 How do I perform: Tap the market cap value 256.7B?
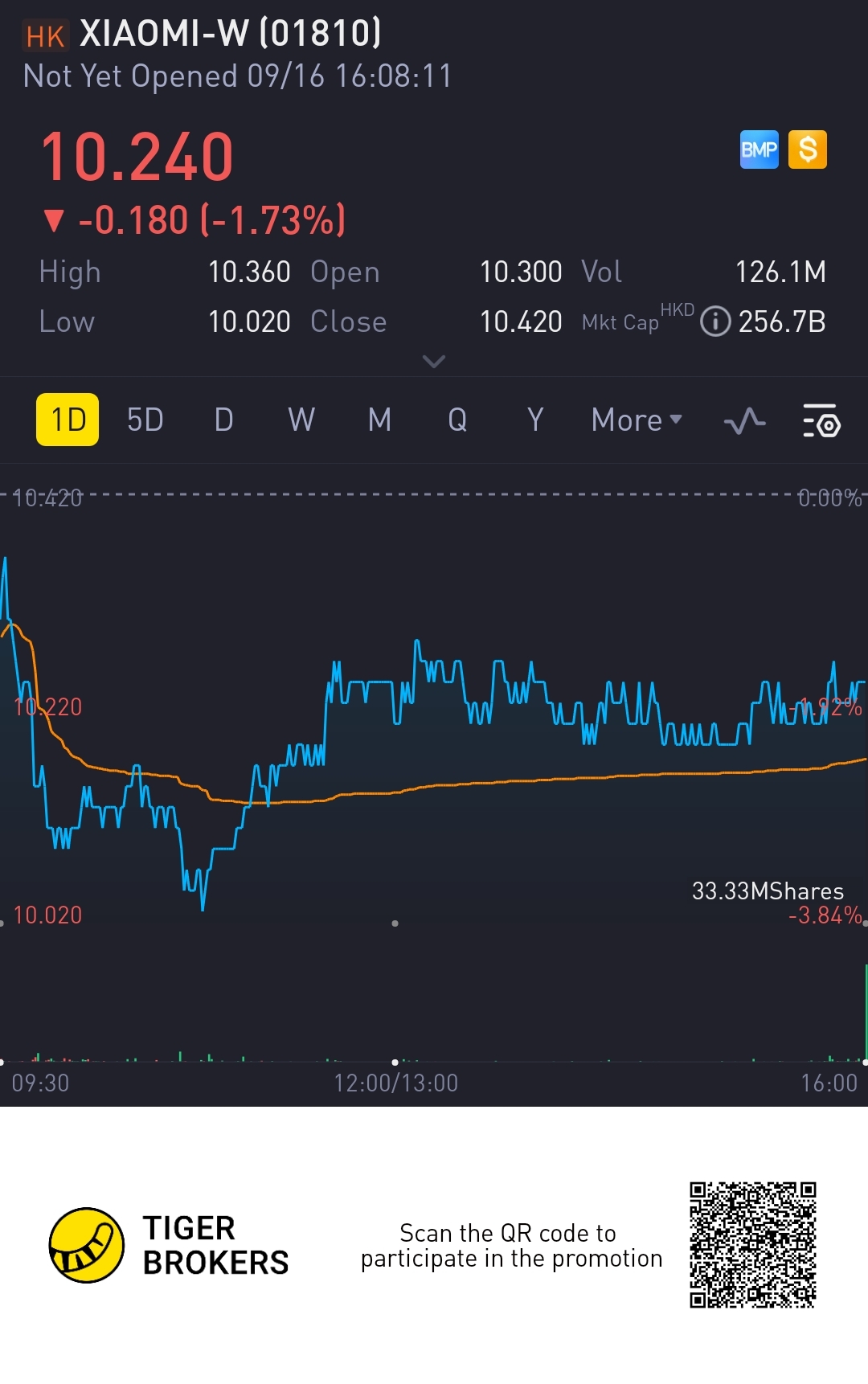click(782, 321)
